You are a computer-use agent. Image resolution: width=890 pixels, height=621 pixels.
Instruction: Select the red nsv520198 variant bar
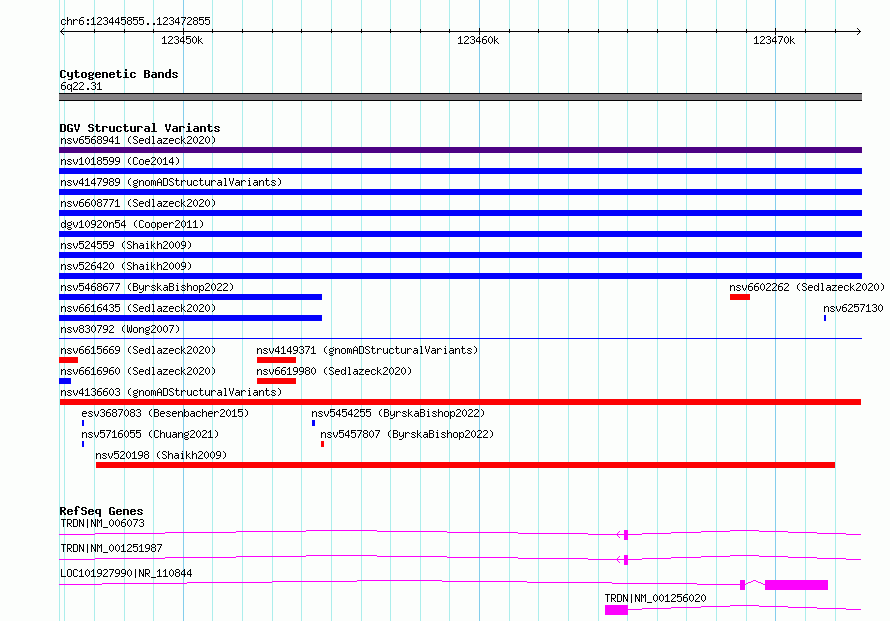pyautogui.click(x=465, y=465)
